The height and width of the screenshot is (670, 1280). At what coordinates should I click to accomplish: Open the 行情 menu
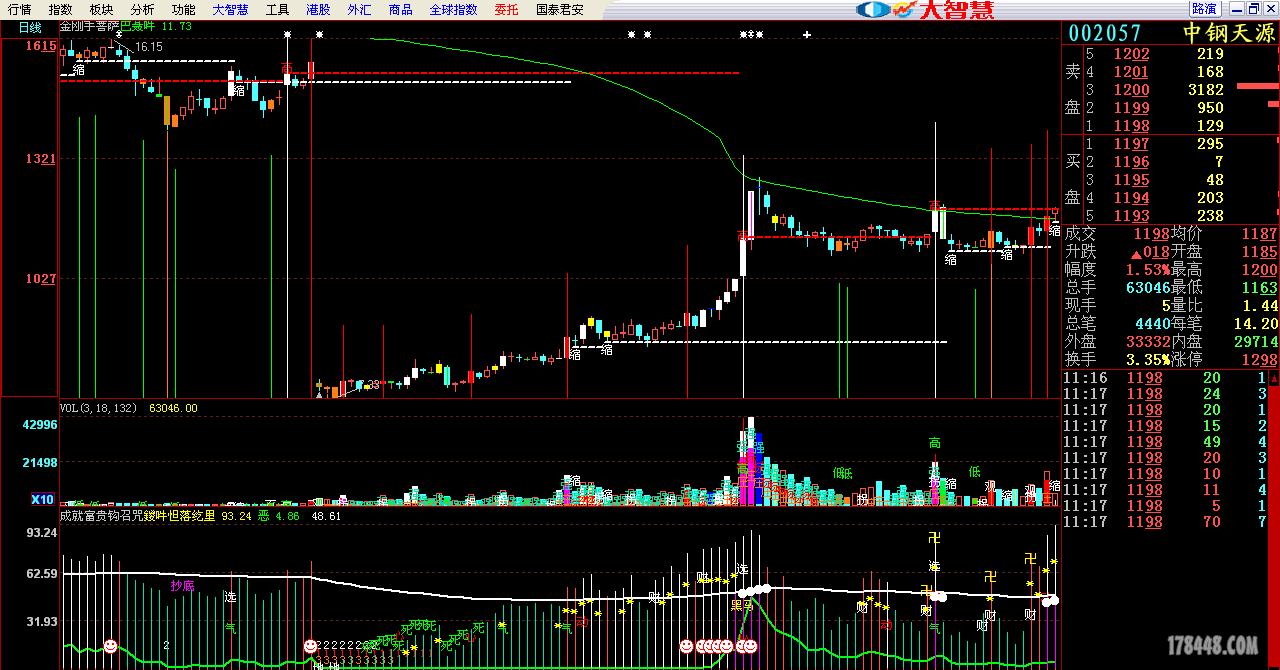(20, 10)
